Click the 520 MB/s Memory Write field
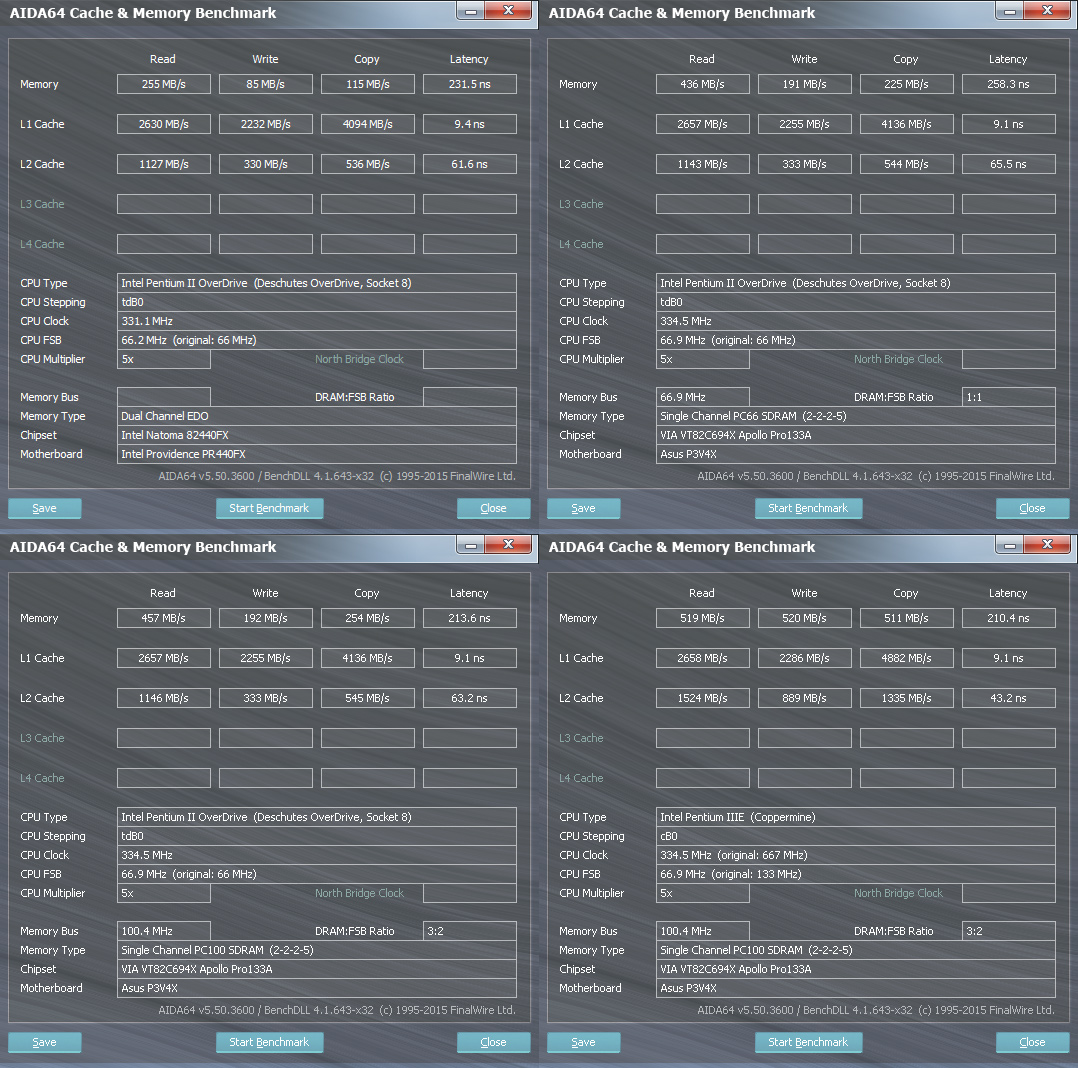 (805, 618)
